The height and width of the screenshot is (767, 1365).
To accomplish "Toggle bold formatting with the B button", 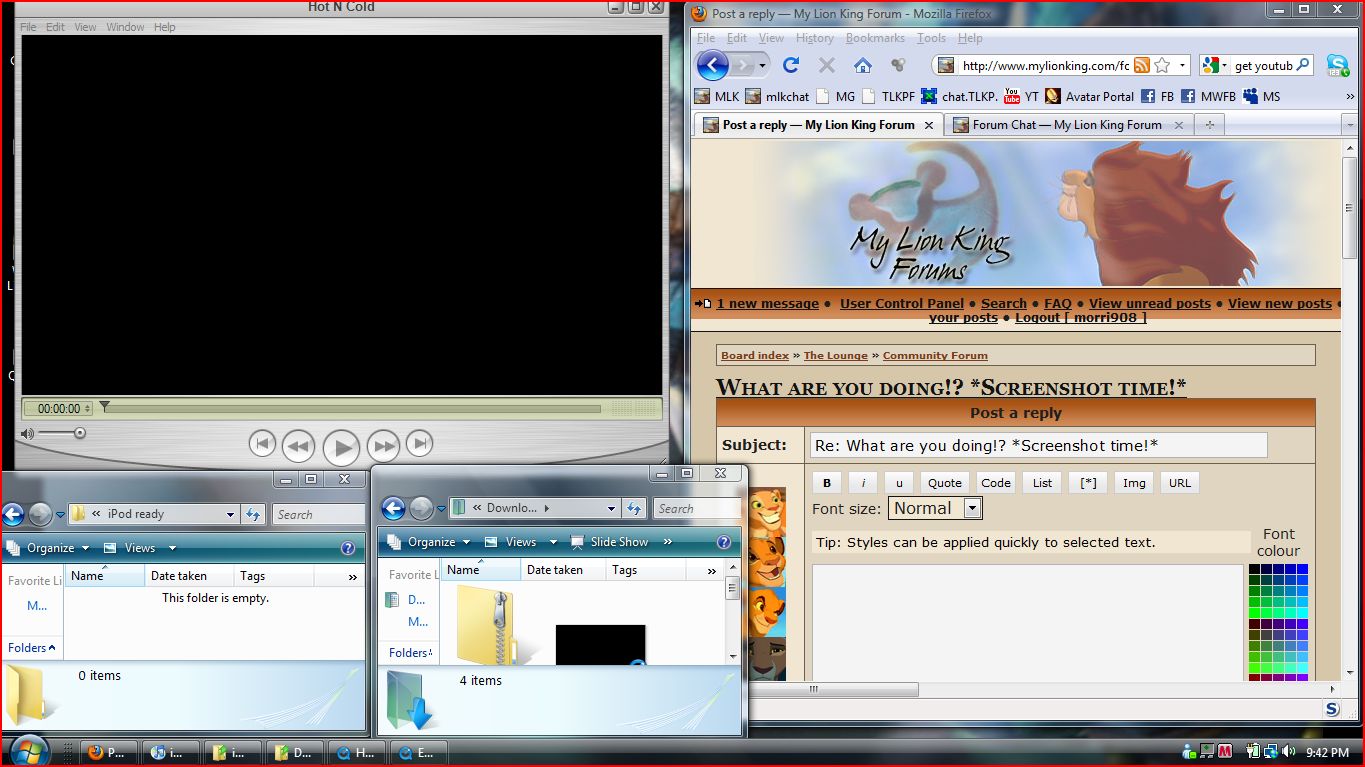I will tap(827, 483).
